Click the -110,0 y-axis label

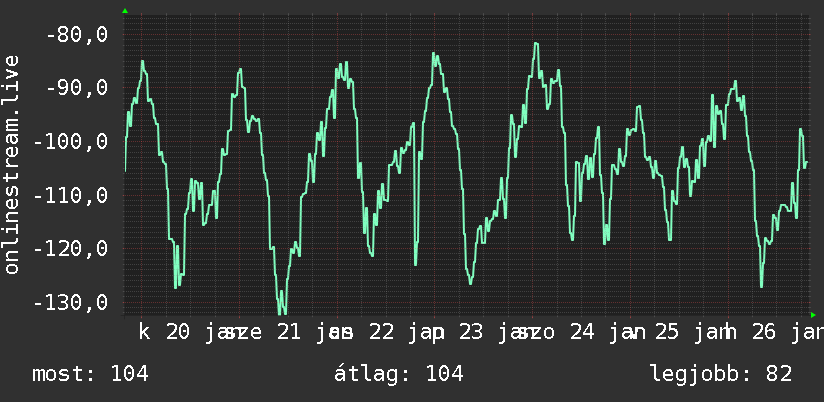[x=70, y=195]
